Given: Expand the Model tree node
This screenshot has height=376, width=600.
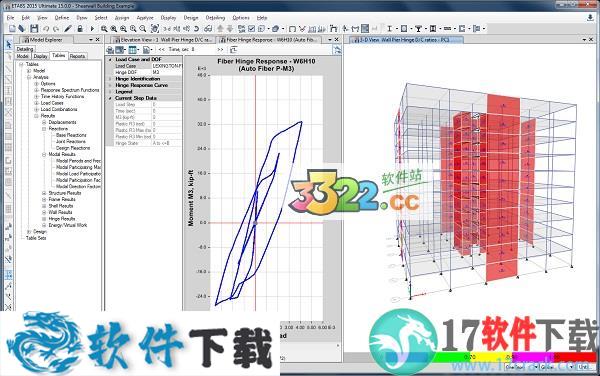Looking at the screenshot, I should tap(29, 71).
